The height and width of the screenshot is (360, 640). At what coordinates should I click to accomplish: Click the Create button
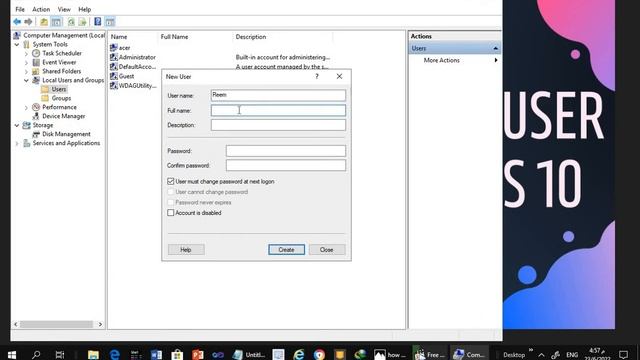287,249
